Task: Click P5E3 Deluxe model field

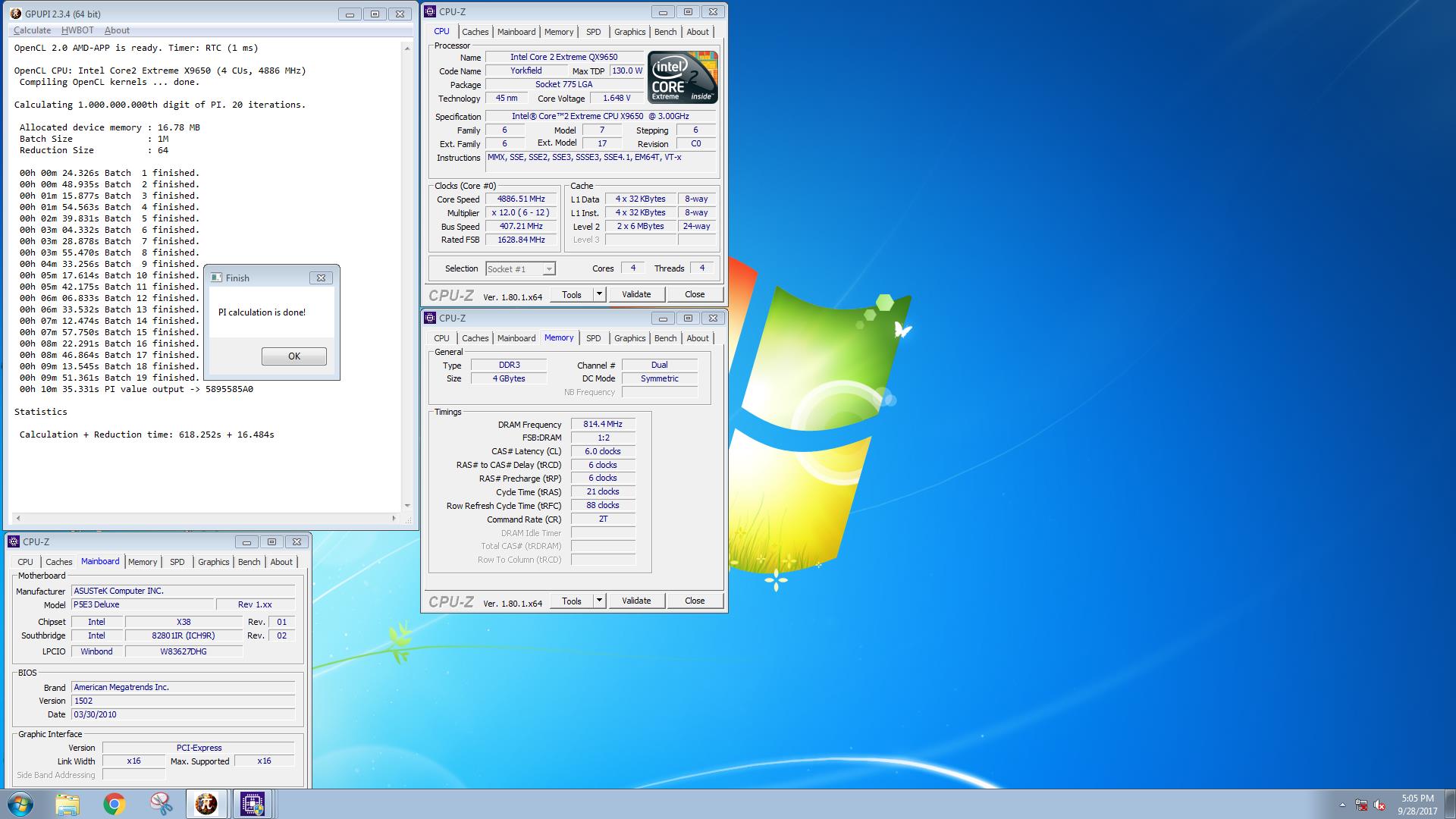Action: pyautogui.click(x=143, y=604)
